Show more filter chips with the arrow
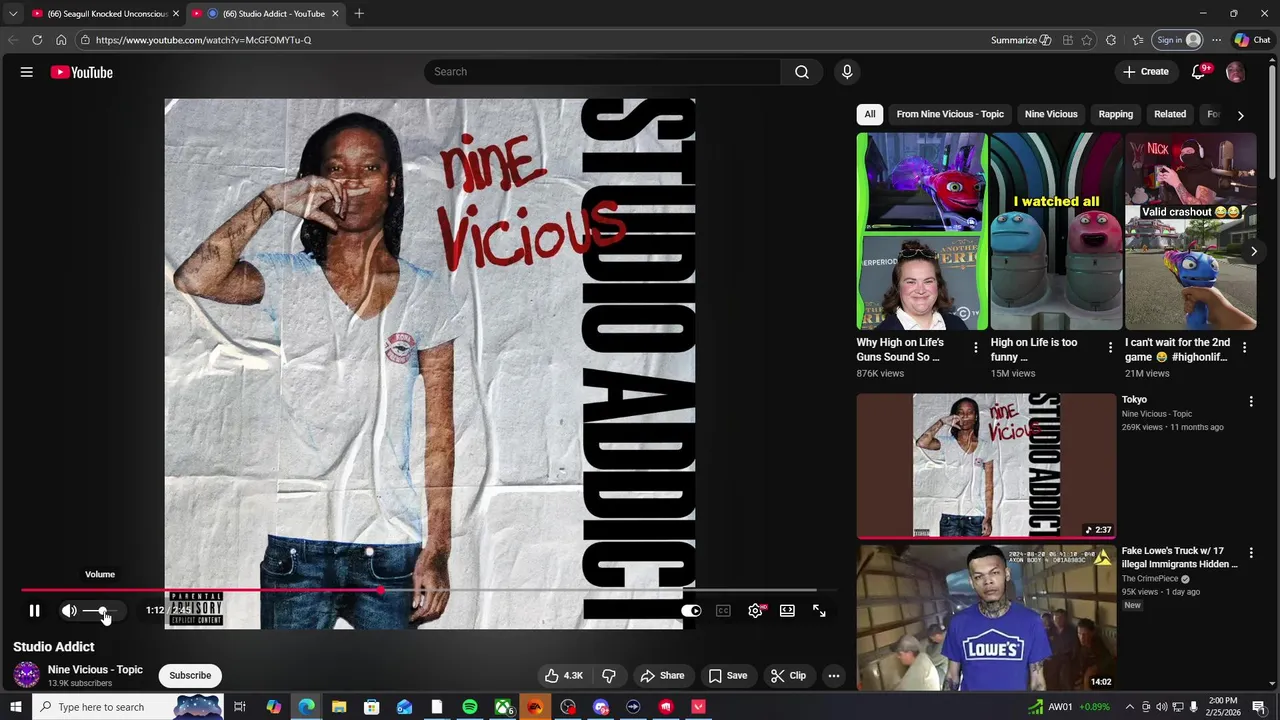1280x720 pixels. tap(1241, 115)
